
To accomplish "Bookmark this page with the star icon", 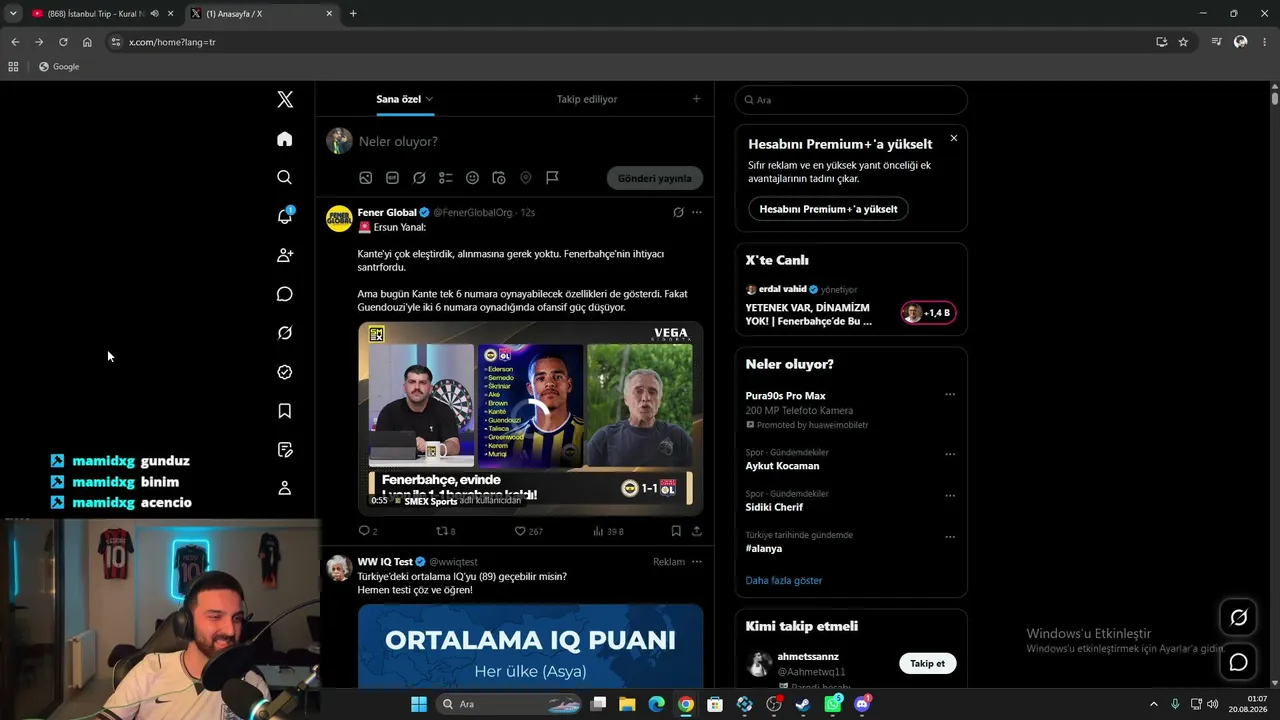I will tap(1183, 42).
